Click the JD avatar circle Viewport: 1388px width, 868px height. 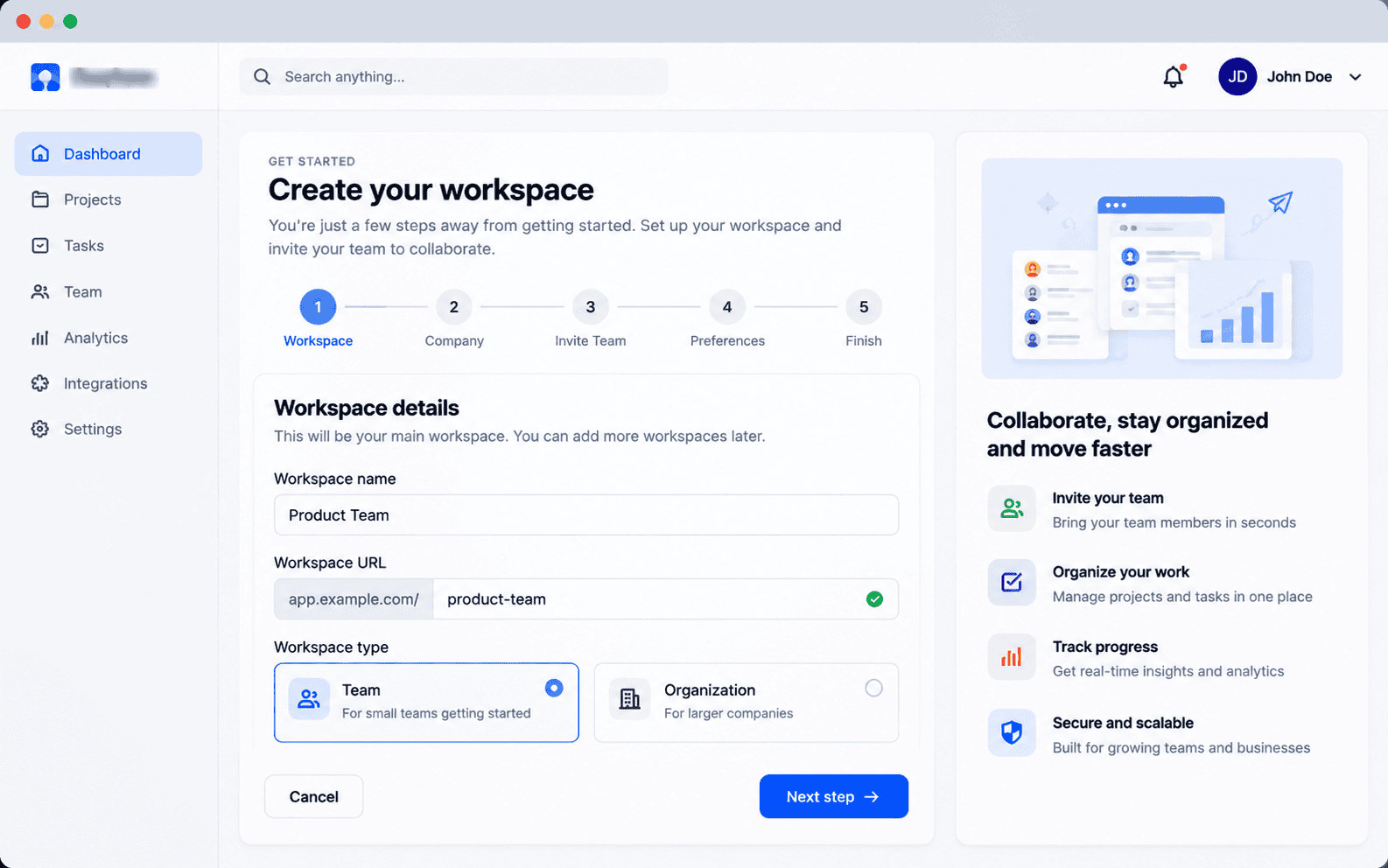coord(1237,77)
